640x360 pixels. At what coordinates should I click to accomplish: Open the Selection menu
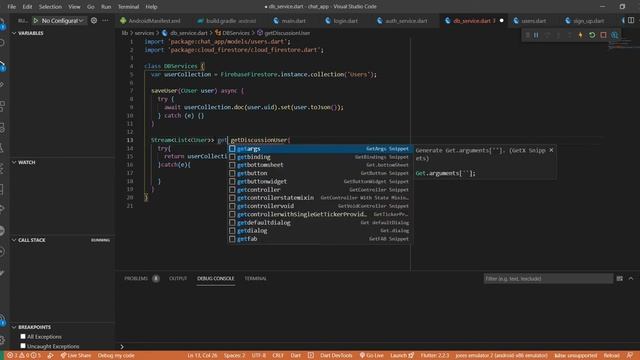[50, 7]
